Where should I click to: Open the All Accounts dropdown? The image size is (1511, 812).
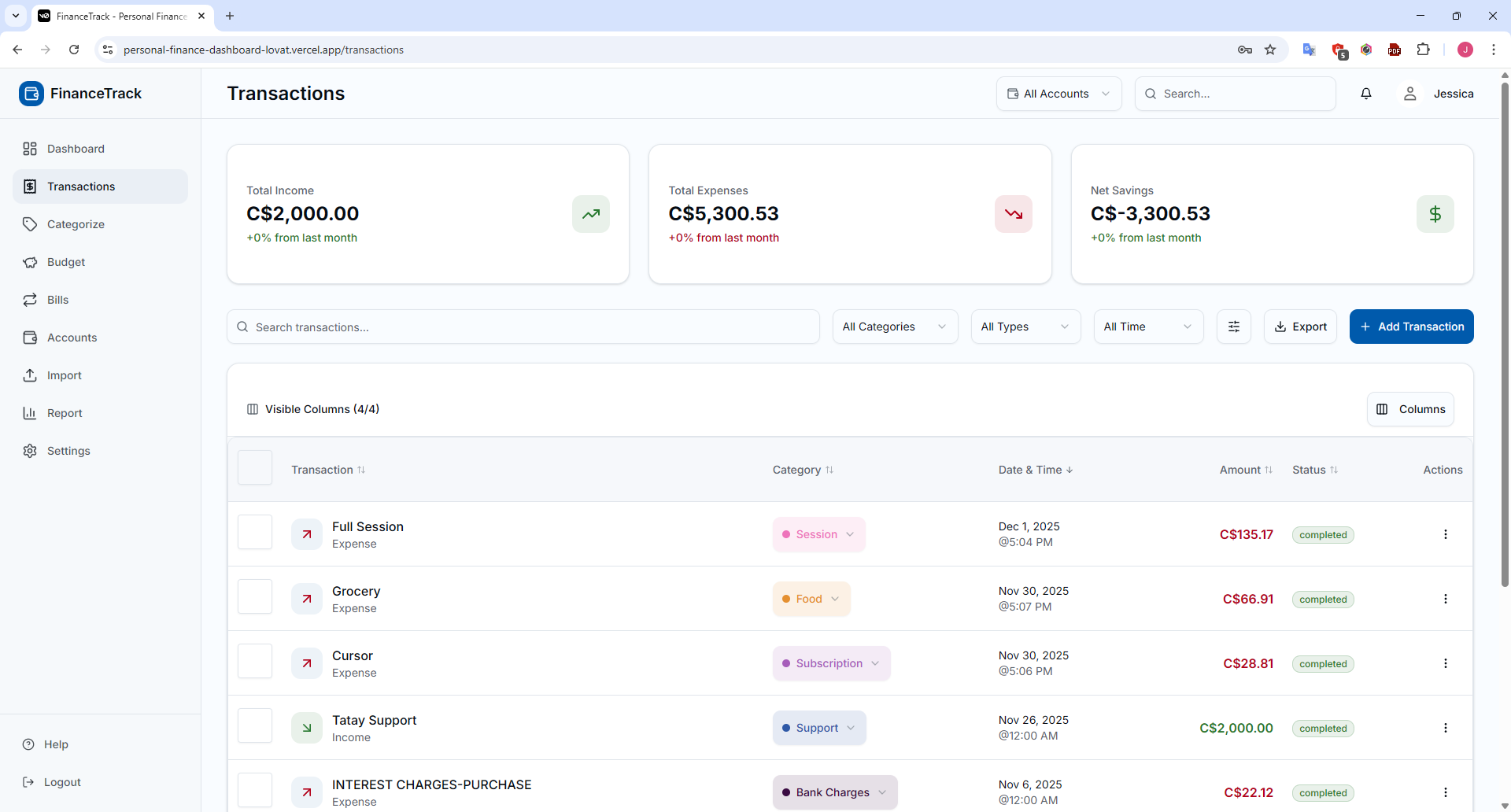click(1058, 94)
